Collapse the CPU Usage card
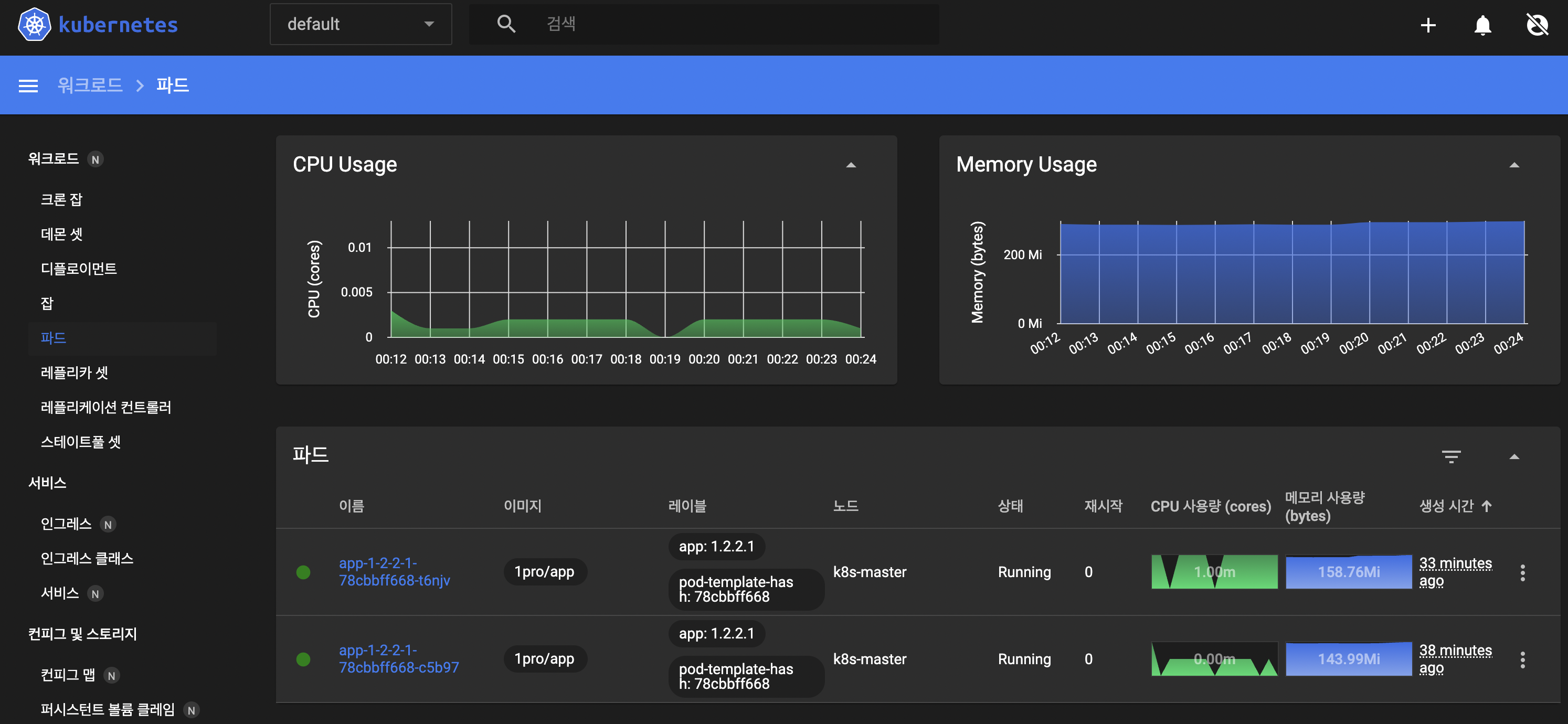This screenshot has width=1568, height=724. click(850, 165)
